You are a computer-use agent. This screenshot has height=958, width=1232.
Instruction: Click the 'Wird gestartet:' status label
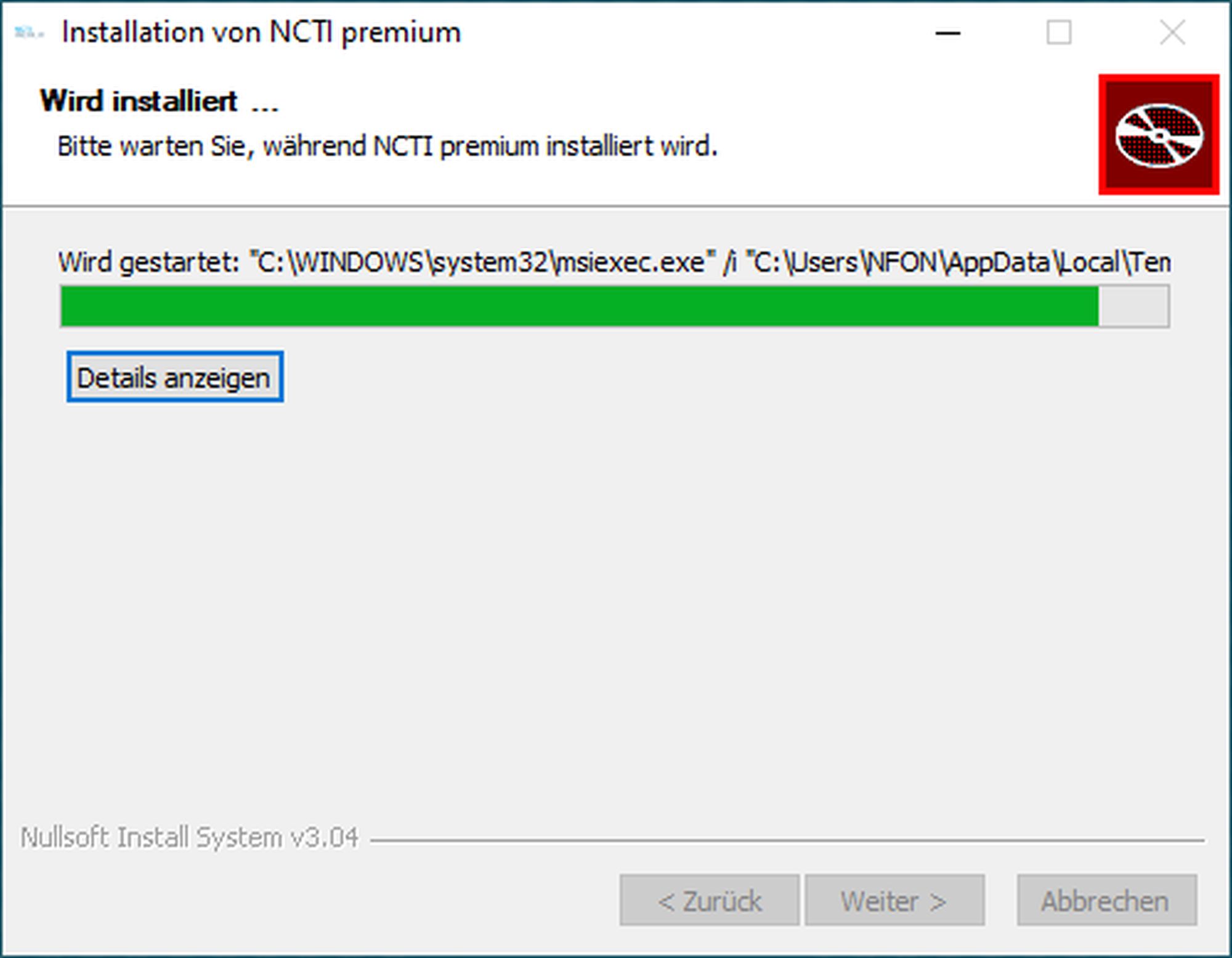(x=148, y=262)
